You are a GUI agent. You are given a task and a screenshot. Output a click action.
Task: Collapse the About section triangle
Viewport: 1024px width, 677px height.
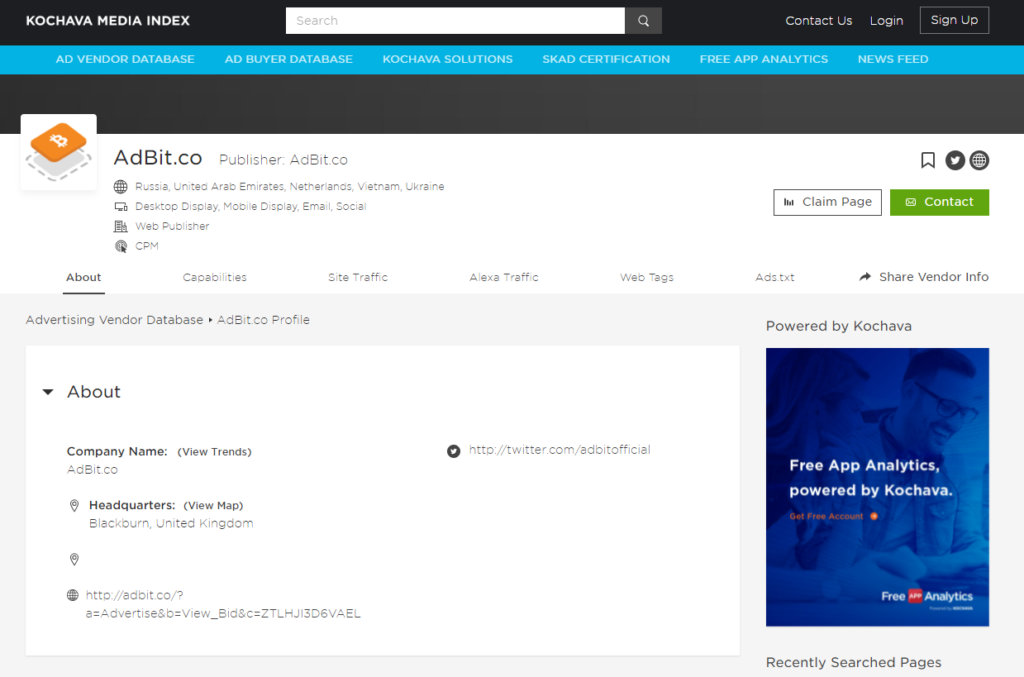[47, 392]
